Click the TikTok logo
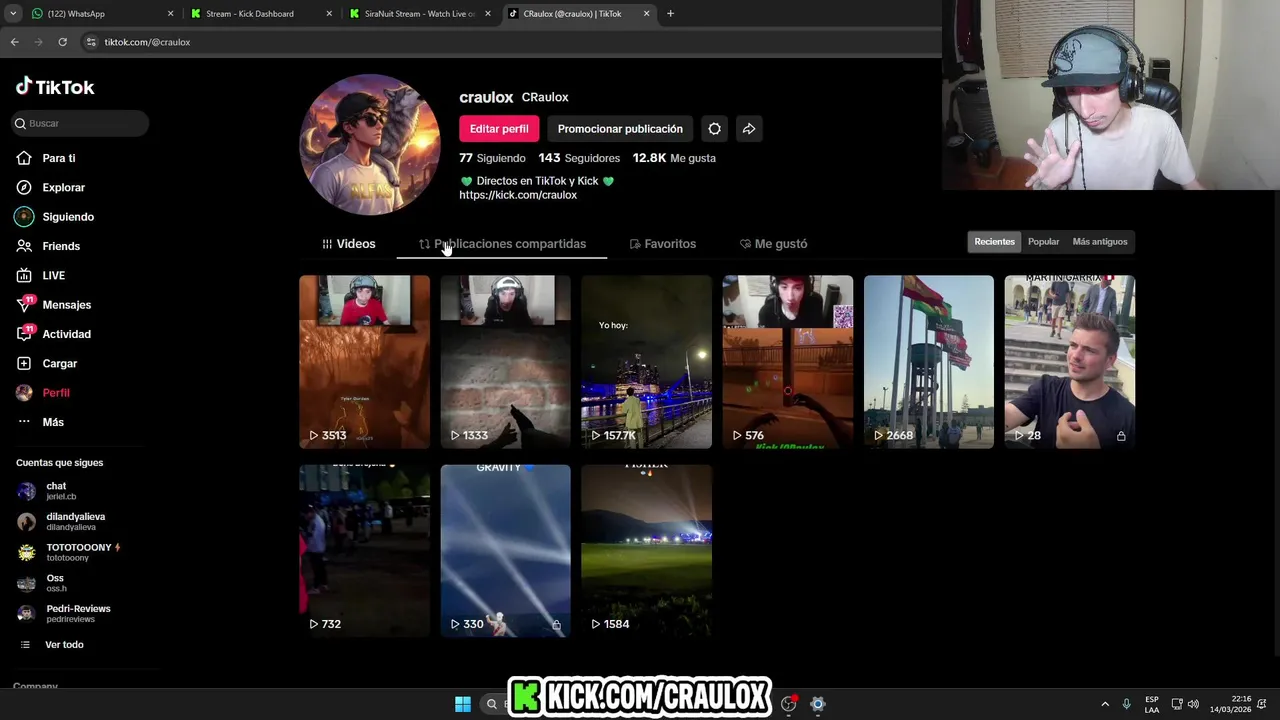 point(55,87)
